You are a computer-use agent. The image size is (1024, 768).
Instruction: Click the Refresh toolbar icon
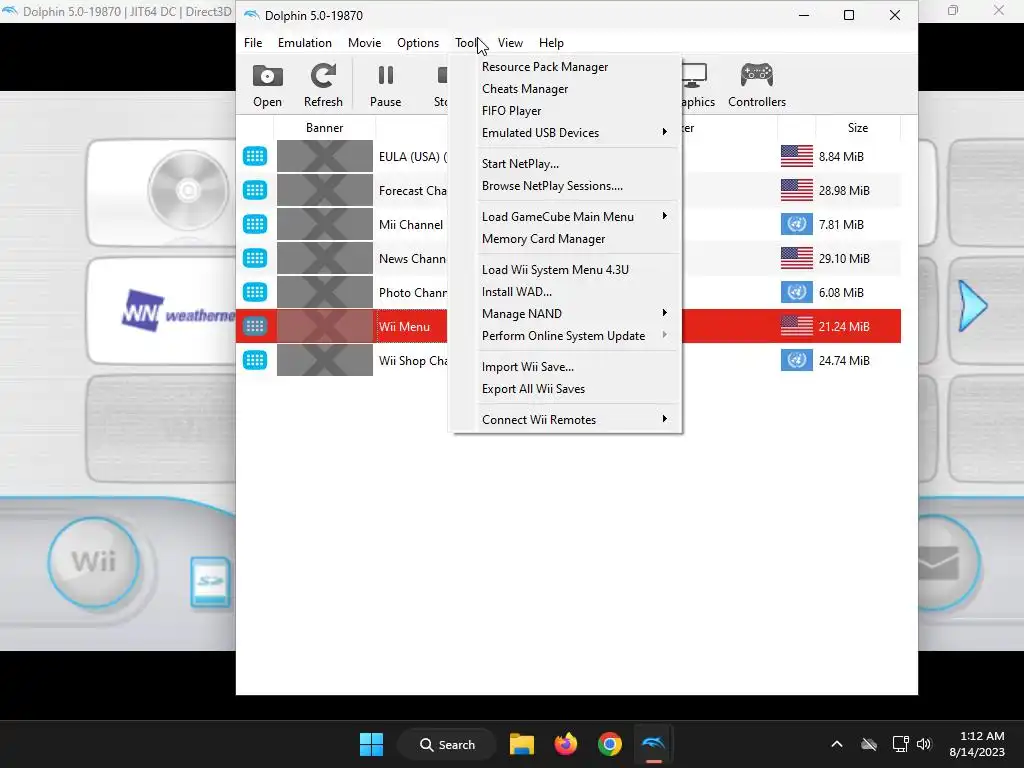[x=323, y=76]
